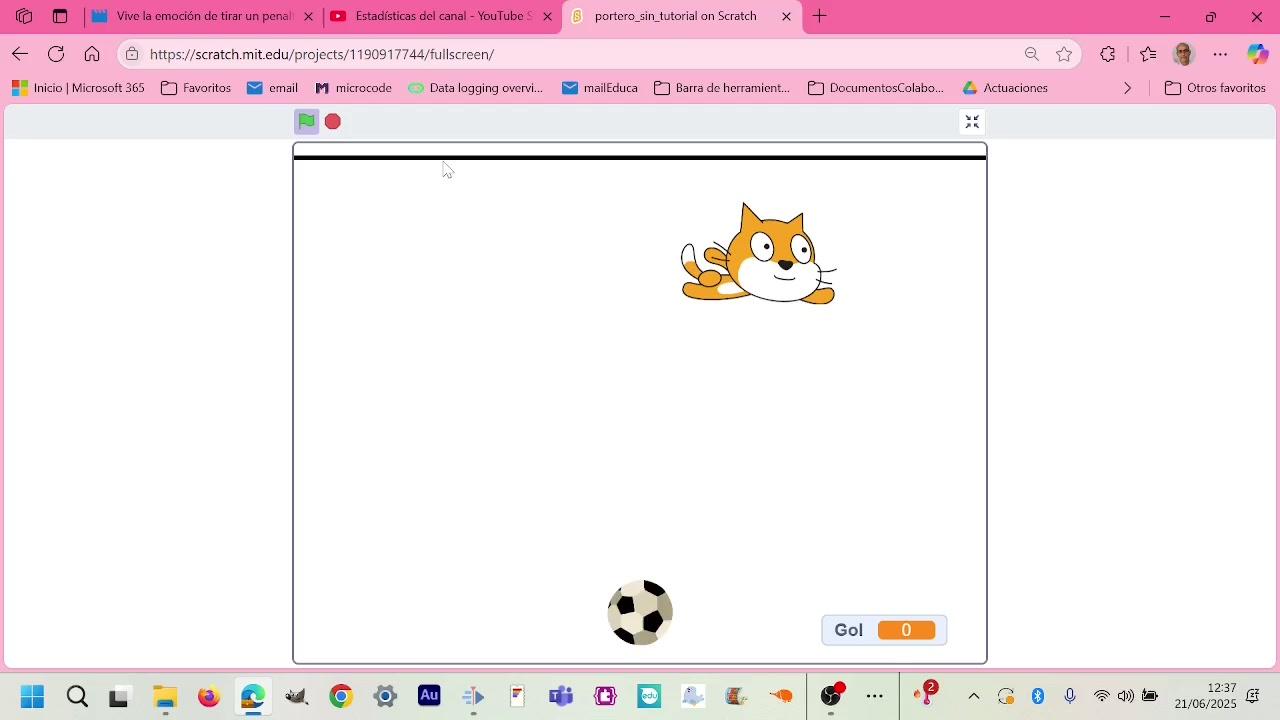Open the 'Otros favoritos' folder
The image size is (1280, 720).
click(1216, 88)
